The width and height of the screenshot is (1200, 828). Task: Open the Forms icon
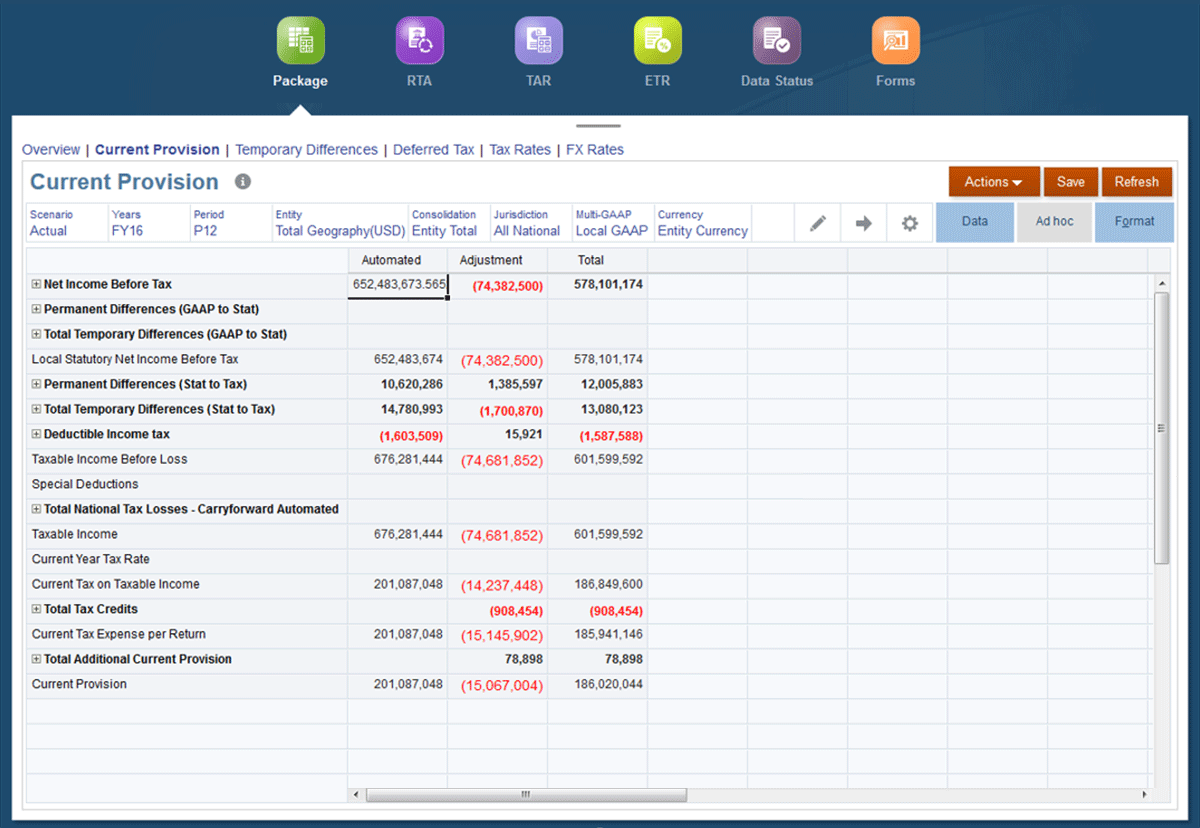point(895,41)
